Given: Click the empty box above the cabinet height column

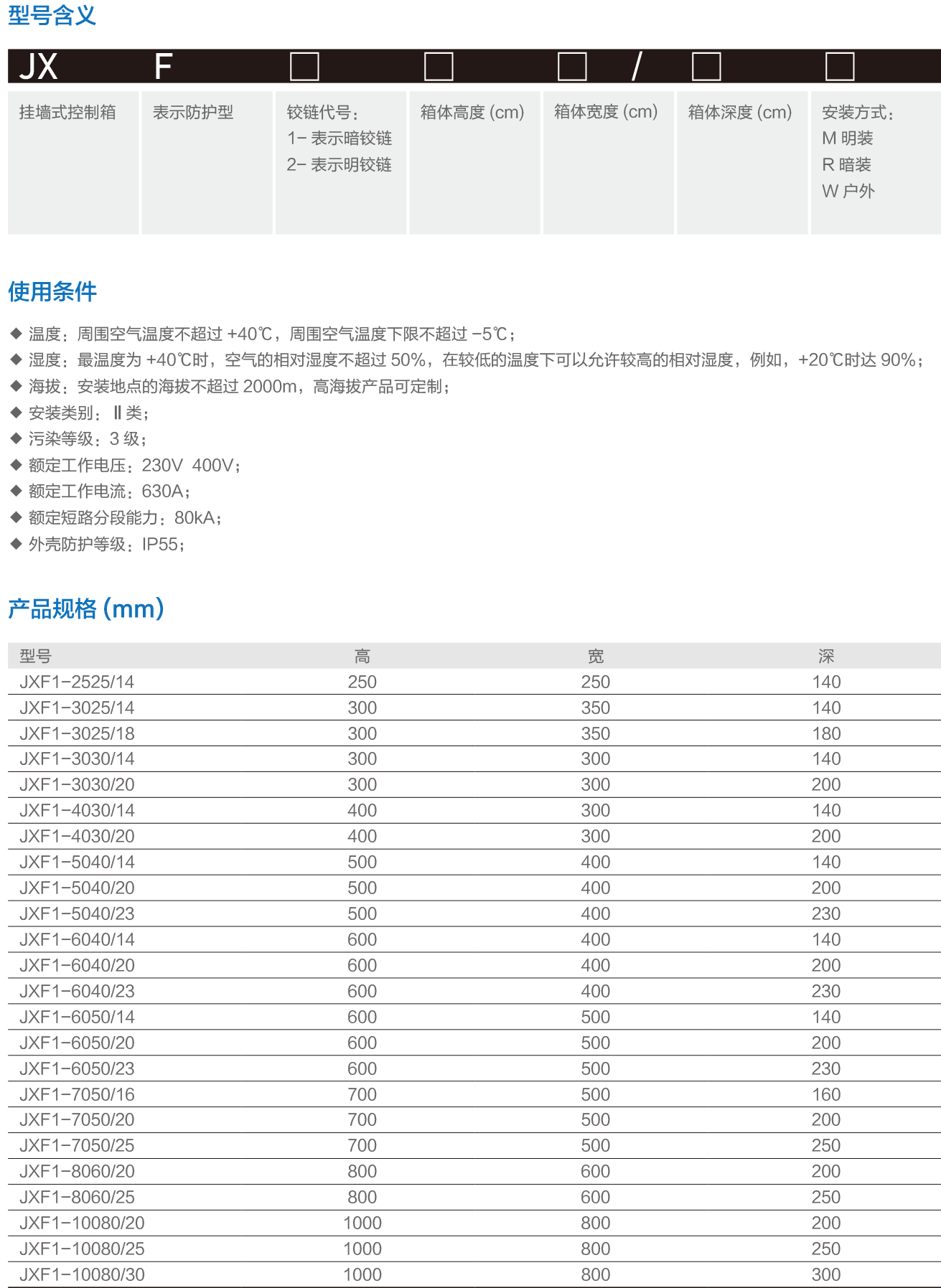Looking at the screenshot, I should (438, 67).
